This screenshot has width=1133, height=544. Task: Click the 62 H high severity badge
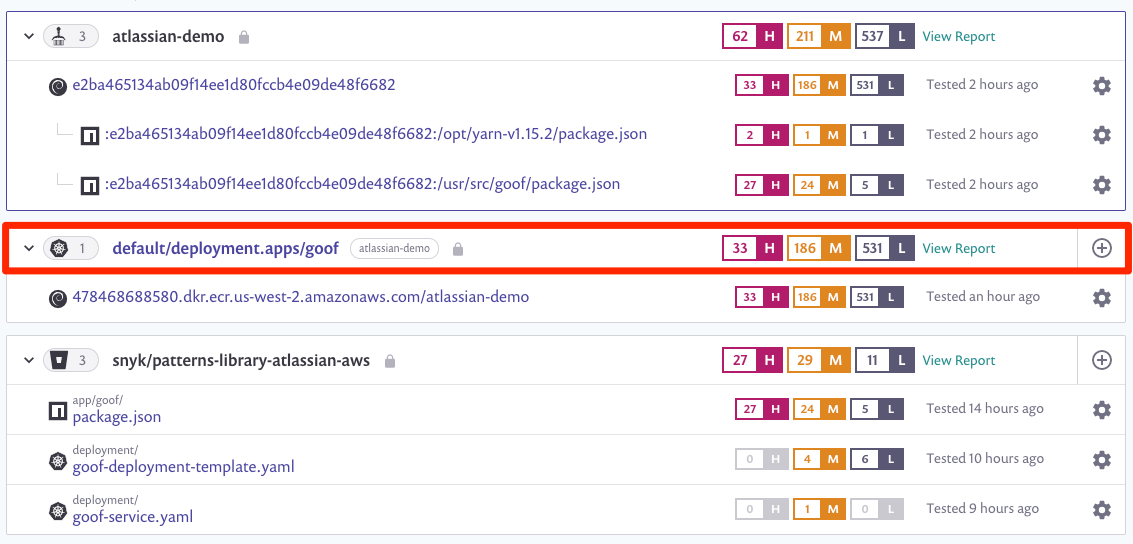click(752, 36)
